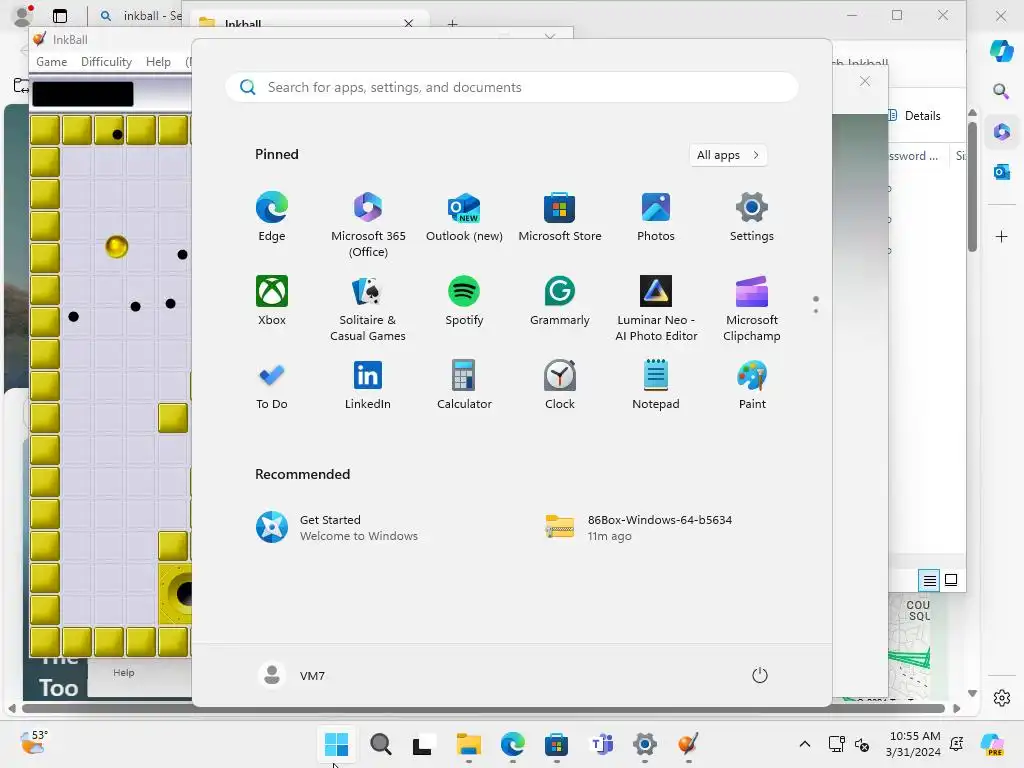Open LinkedIn pinned app
This screenshot has width=1024, height=768.
point(368,385)
